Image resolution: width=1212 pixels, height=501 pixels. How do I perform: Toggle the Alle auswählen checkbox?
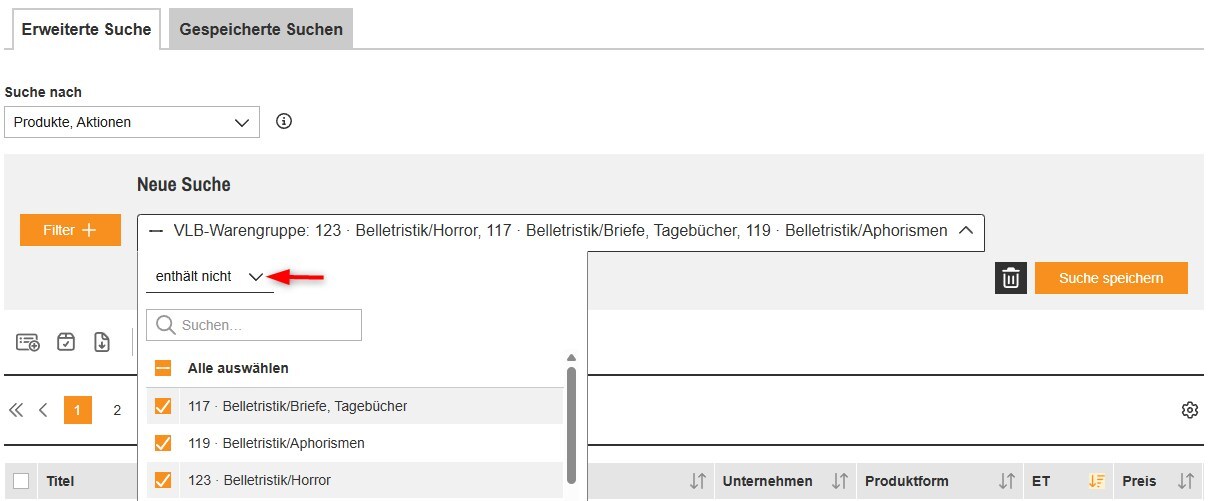[163, 368]
